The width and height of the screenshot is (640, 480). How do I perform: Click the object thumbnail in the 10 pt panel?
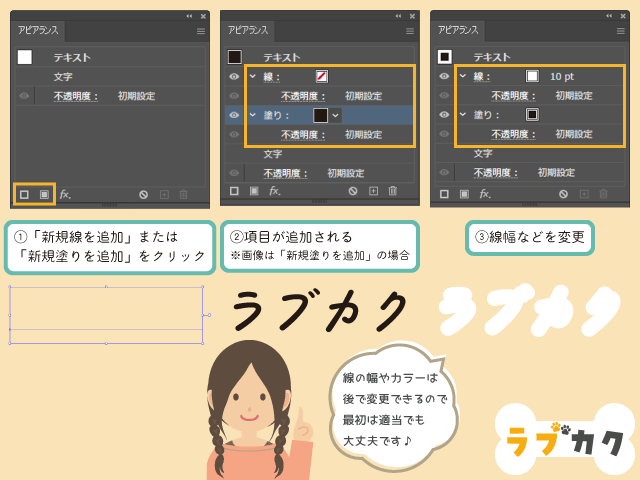[445, 57]
